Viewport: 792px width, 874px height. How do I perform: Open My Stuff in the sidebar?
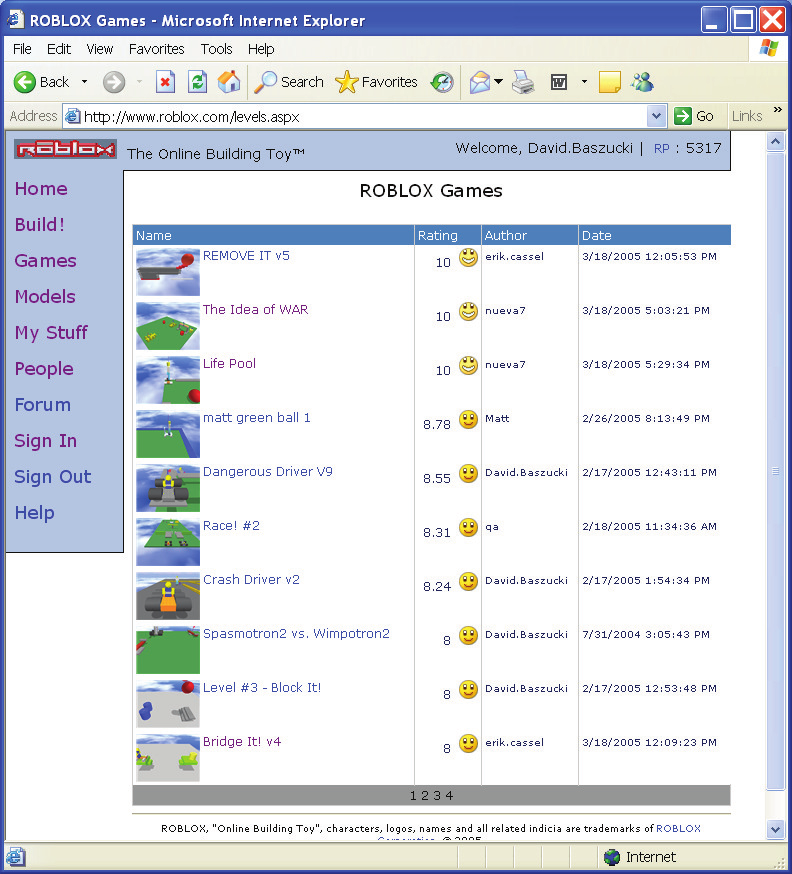click(x=51, y=333)
